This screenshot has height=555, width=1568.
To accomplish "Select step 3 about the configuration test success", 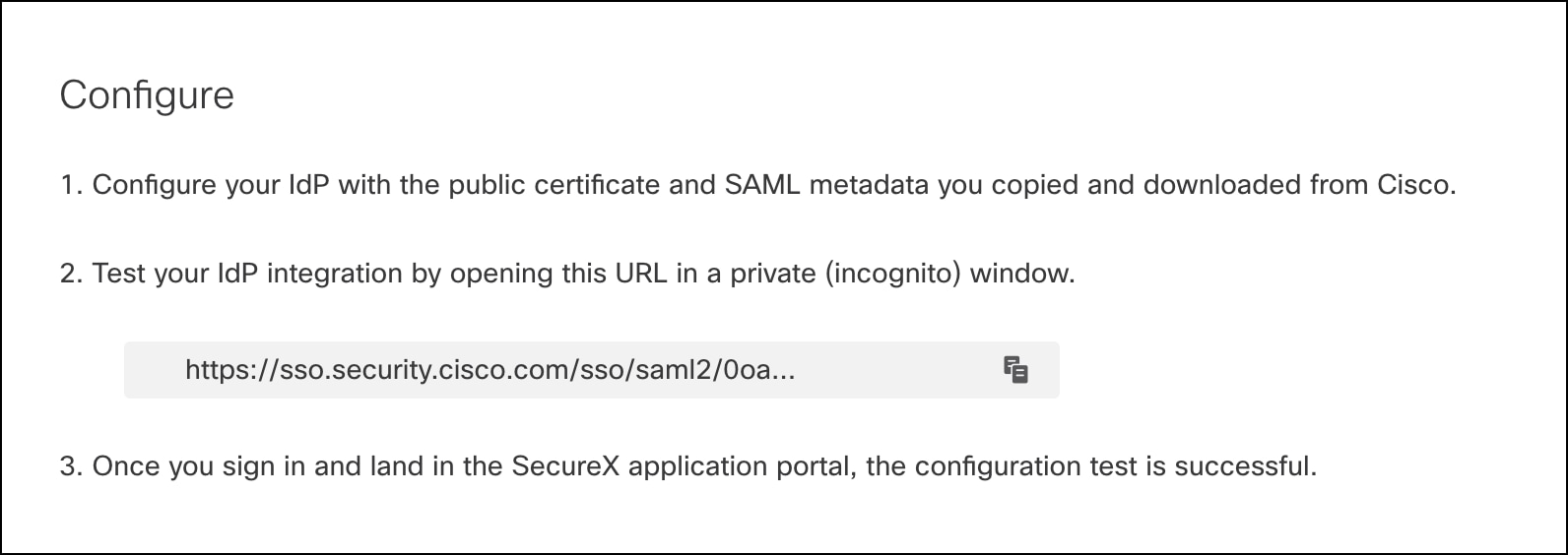I will (x=687, y=465).
